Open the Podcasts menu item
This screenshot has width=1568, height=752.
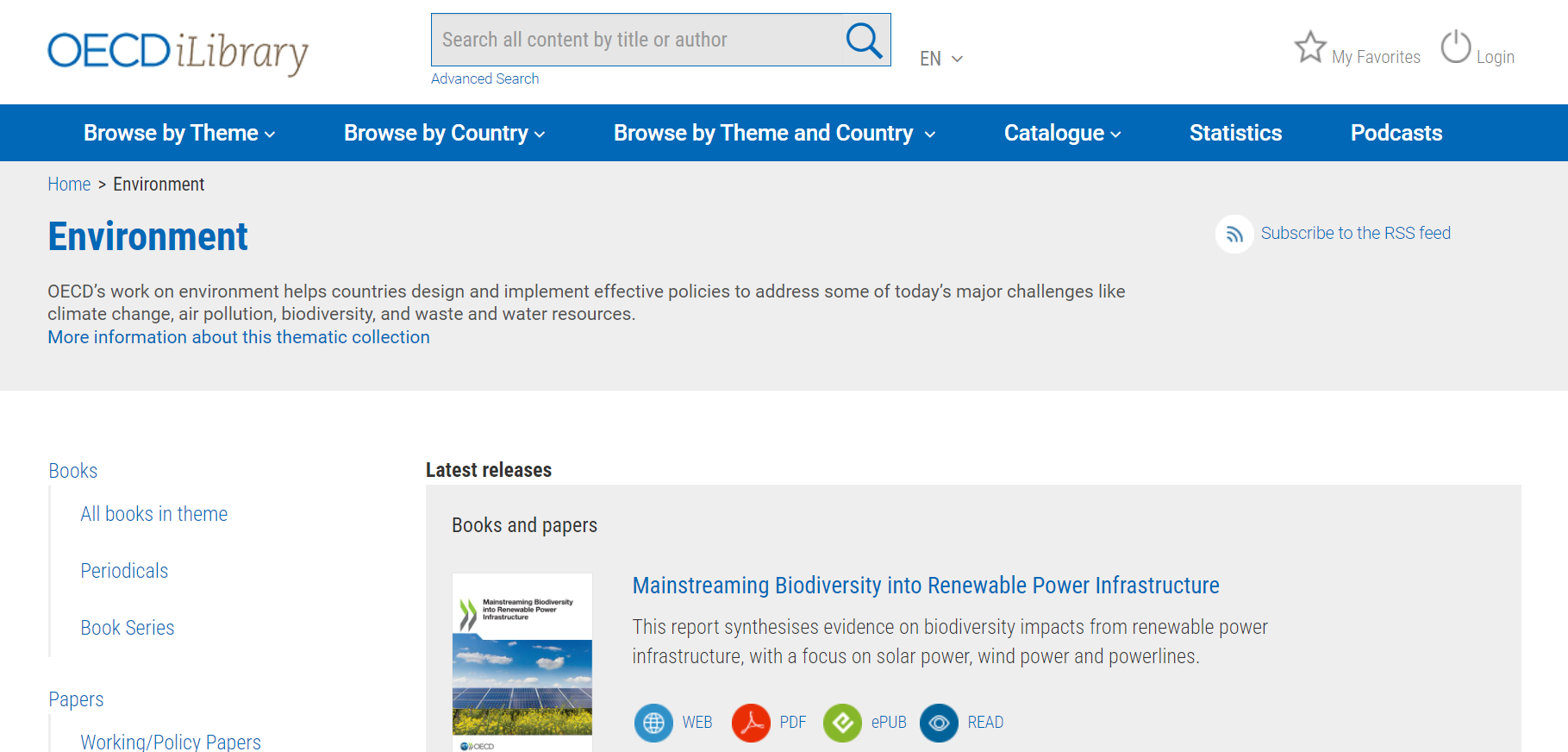(x=1396, y=133)
